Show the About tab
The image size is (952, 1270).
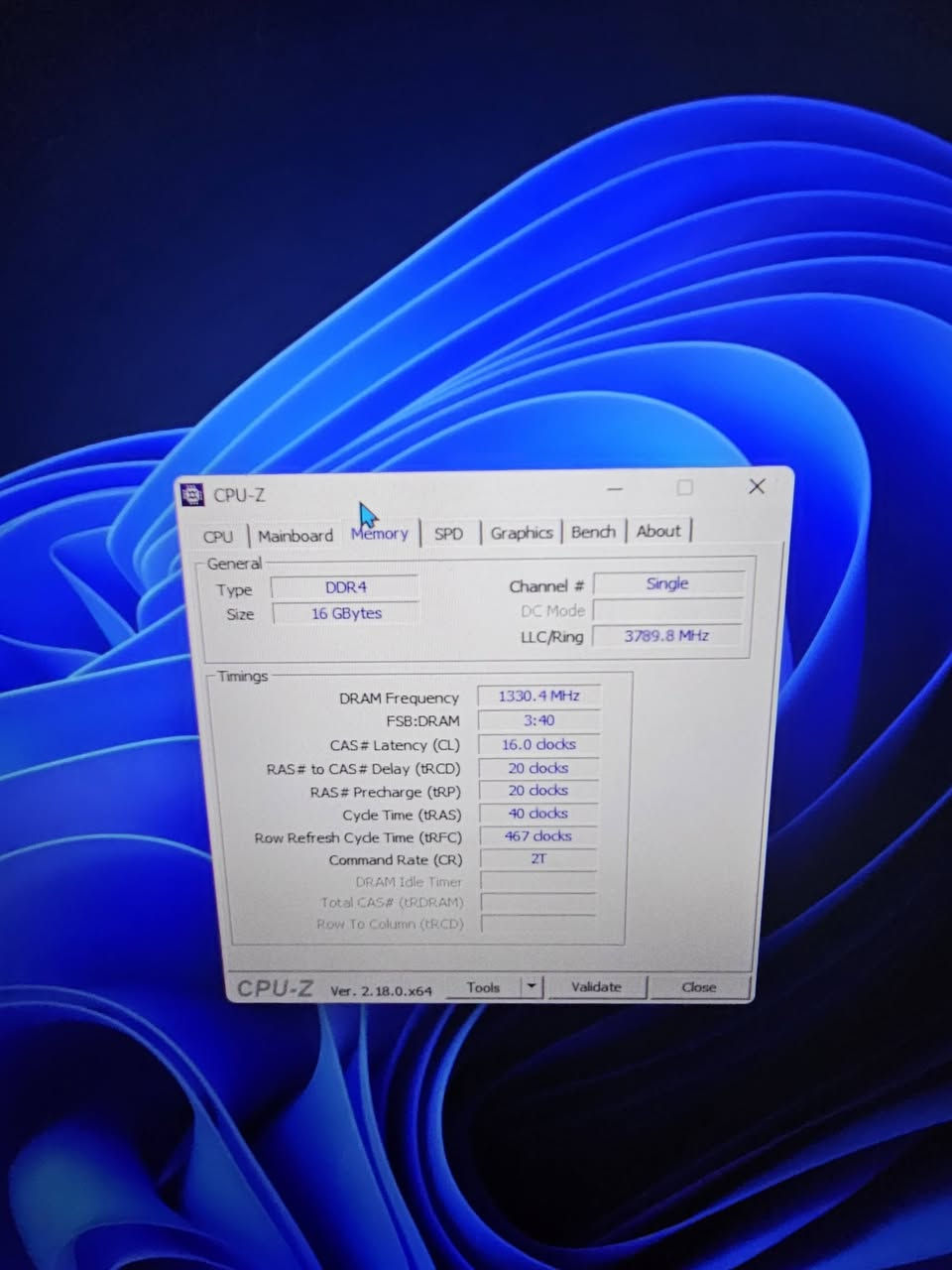click(658, 531)
